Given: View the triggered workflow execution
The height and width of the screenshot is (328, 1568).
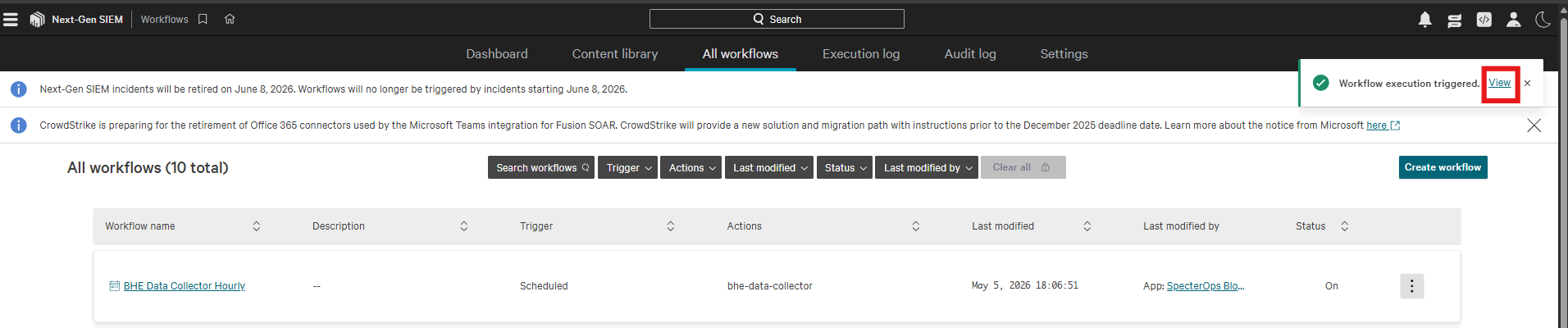Looking at the screenshot, I should (x=1500, y=83).
